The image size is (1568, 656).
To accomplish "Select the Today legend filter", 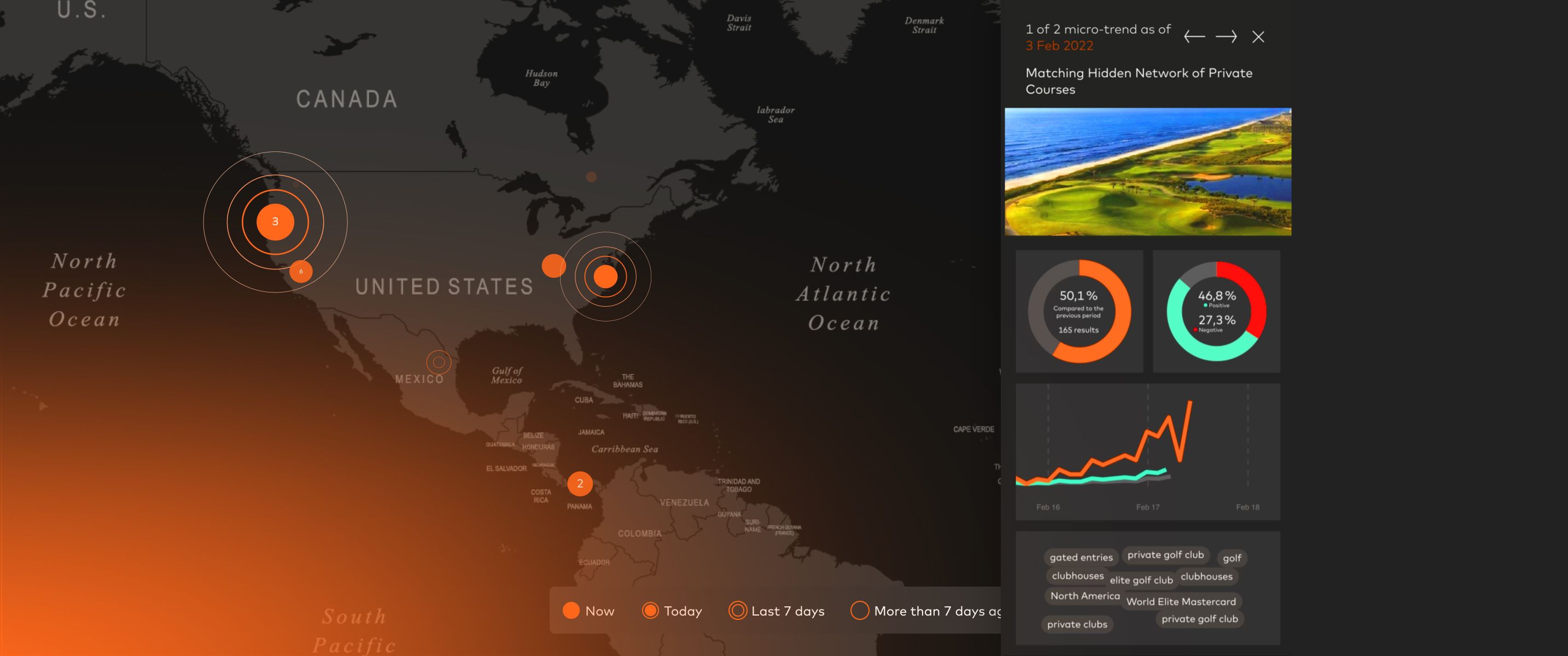I will point(672,611).
